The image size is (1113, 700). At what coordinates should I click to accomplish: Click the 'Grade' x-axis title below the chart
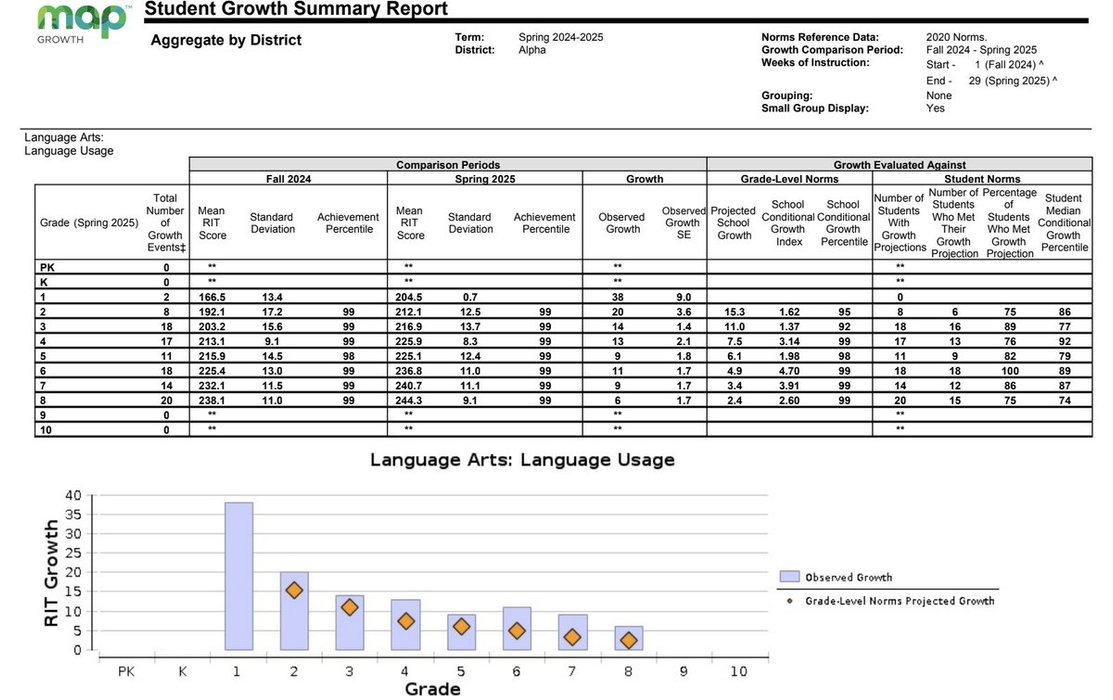coord(432,689)
